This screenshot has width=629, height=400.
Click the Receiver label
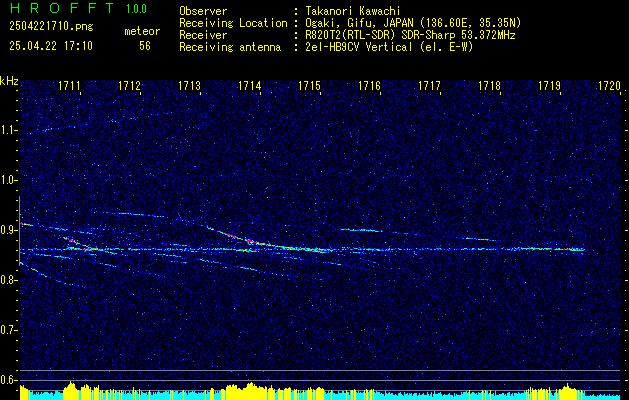[203, 35]
